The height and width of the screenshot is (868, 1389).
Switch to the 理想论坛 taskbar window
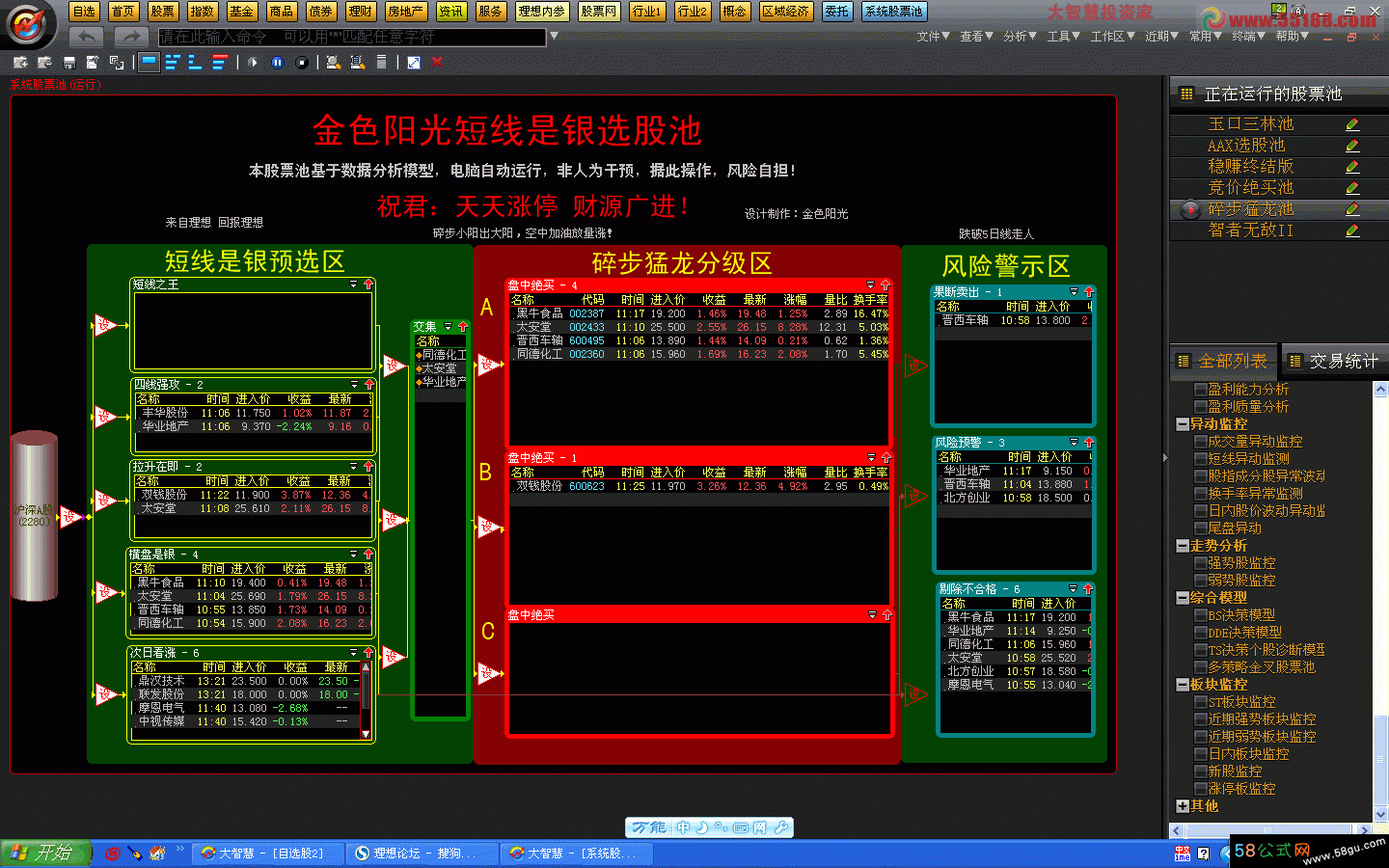point(422,854)
